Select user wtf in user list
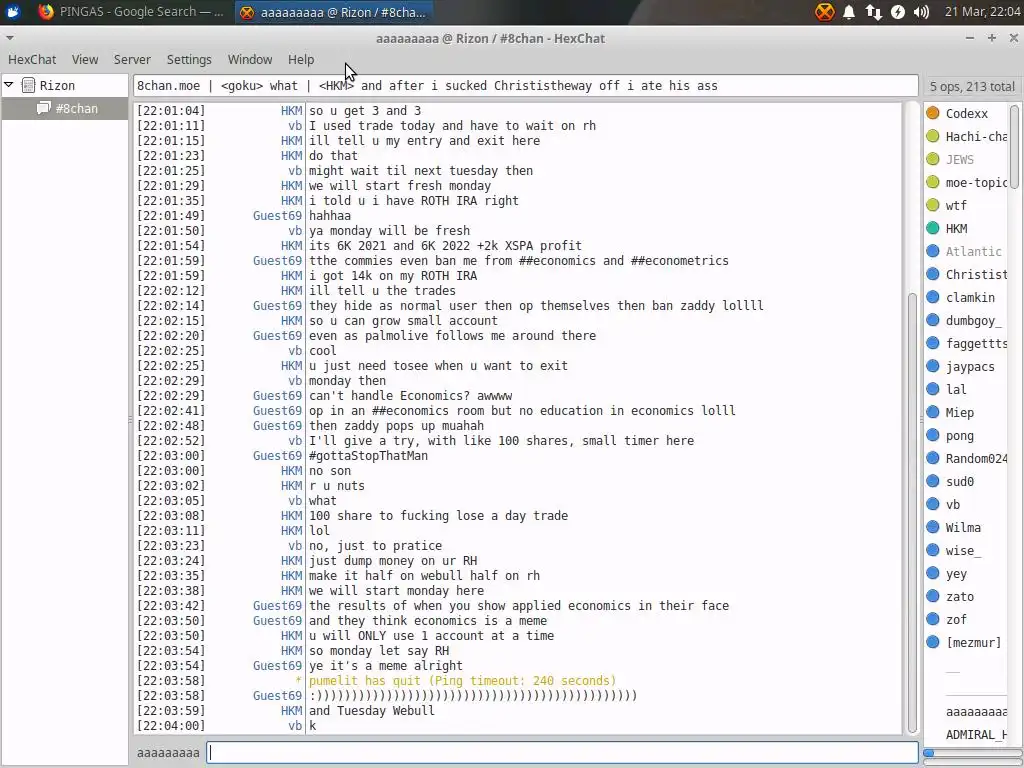The width and height of the screenshot is (1024, 768). click(x=956, y=205)
